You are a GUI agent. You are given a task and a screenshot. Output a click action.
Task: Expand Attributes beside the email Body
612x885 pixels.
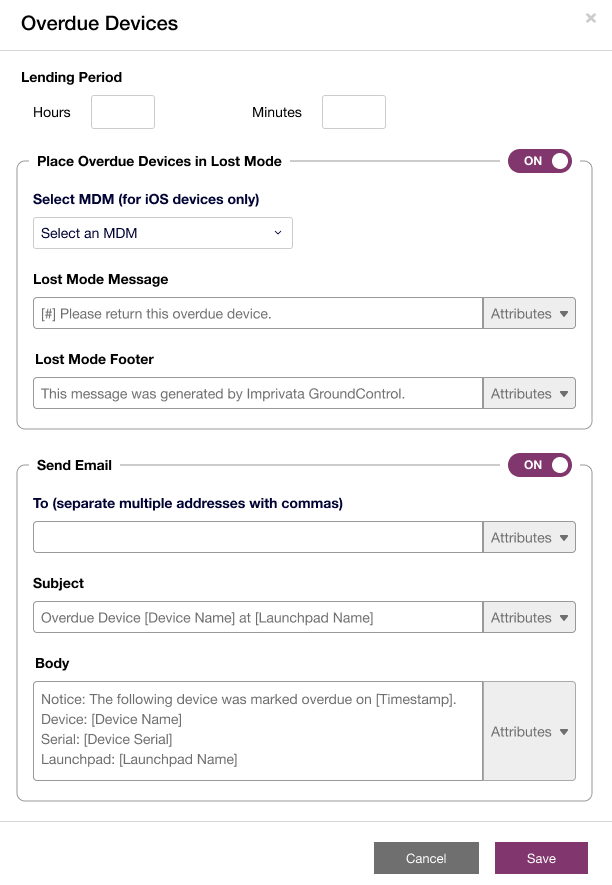[x=529, y=731]
